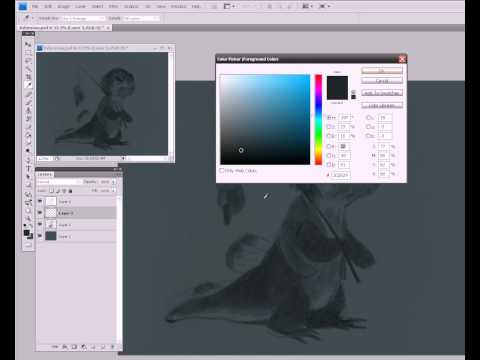Screen dimensions: 480x360
Task: Click the Add layer style fx icon
Action: point(65,347)
